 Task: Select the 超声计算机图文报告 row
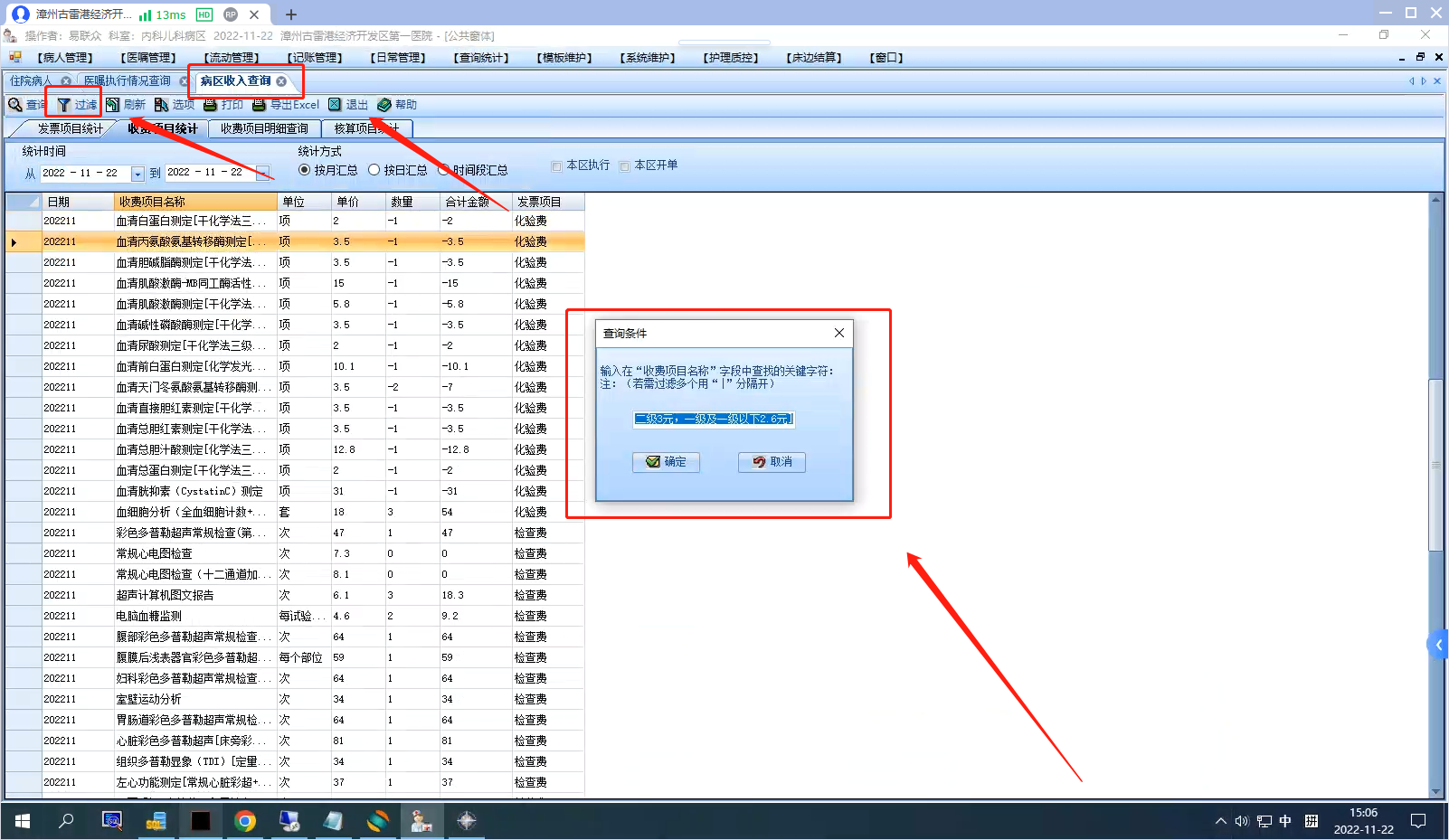tap(295, 595)
